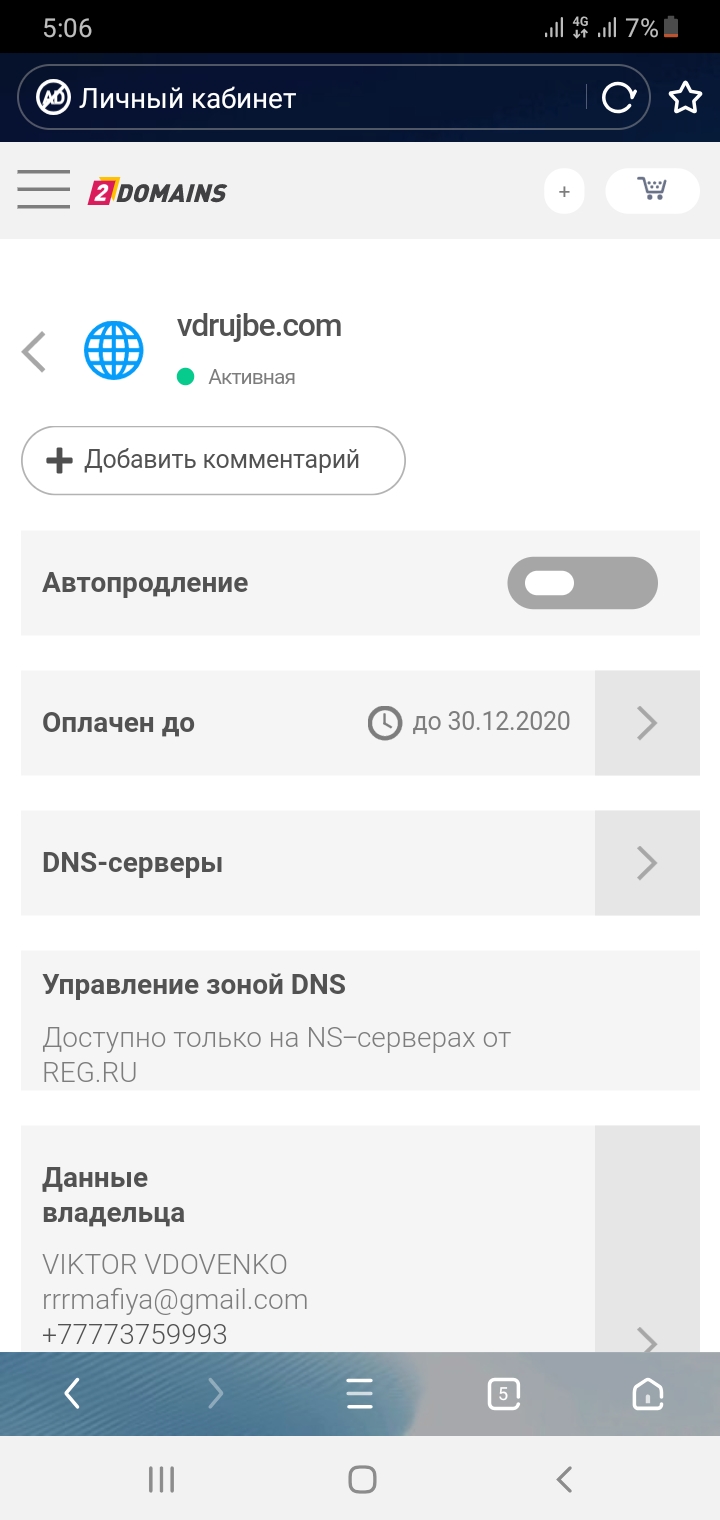Open the browser menu in bottom bar

coord(359,1393)
